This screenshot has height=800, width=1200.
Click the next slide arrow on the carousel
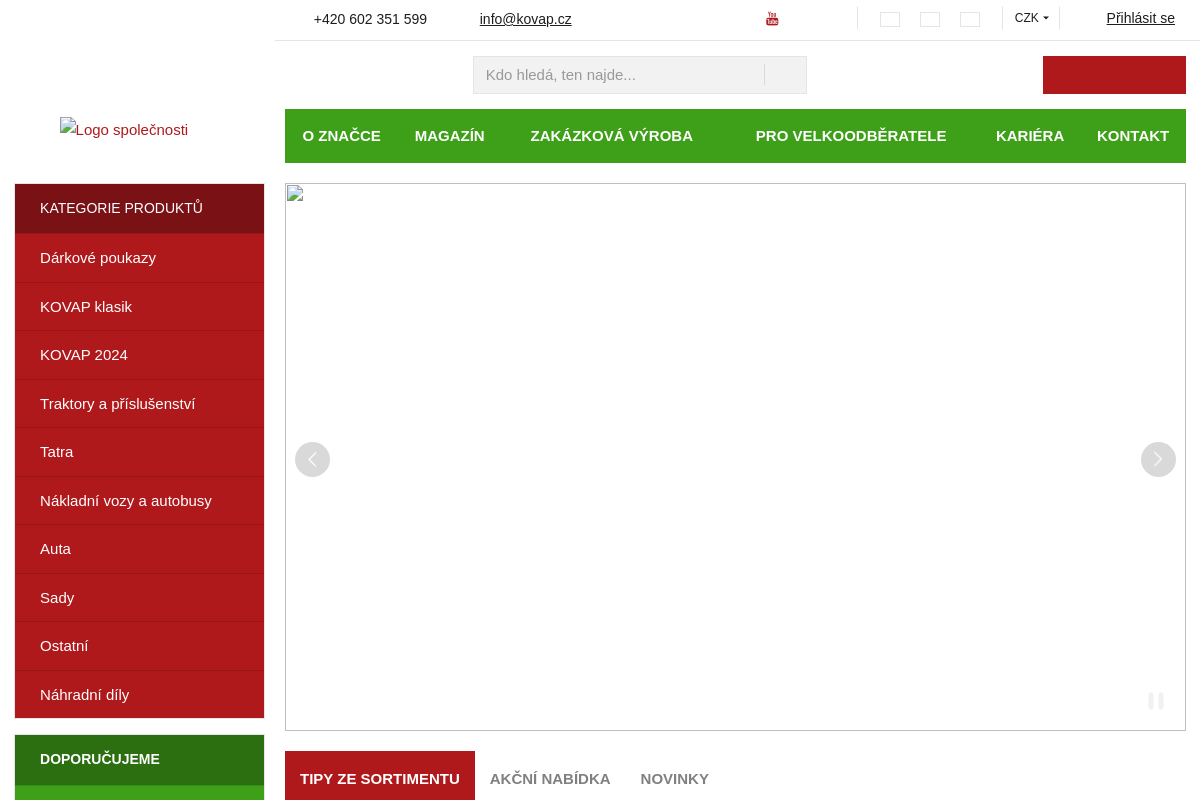point(1158,459)
